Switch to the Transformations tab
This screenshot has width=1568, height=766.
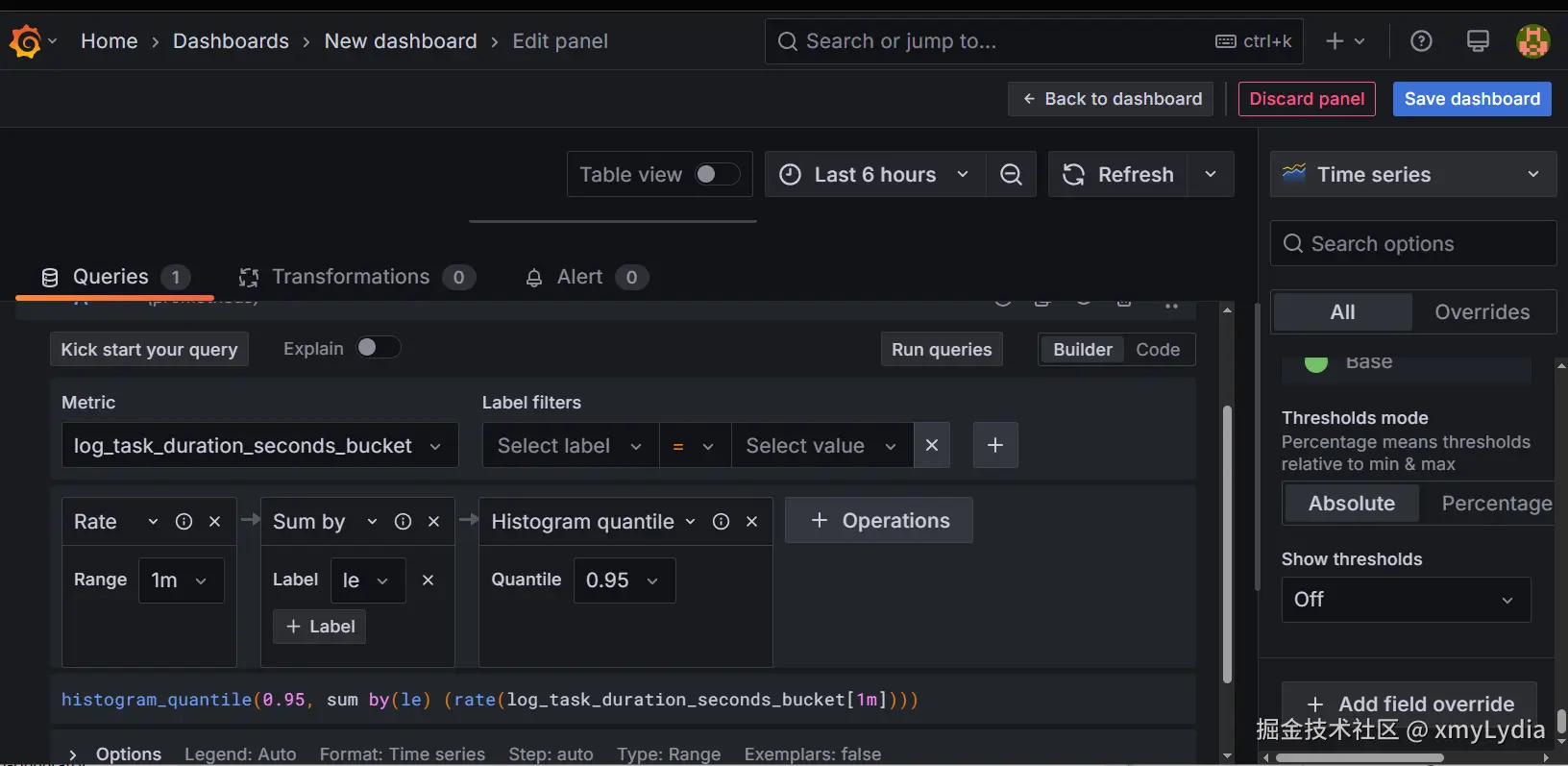(x=356, y=278)
